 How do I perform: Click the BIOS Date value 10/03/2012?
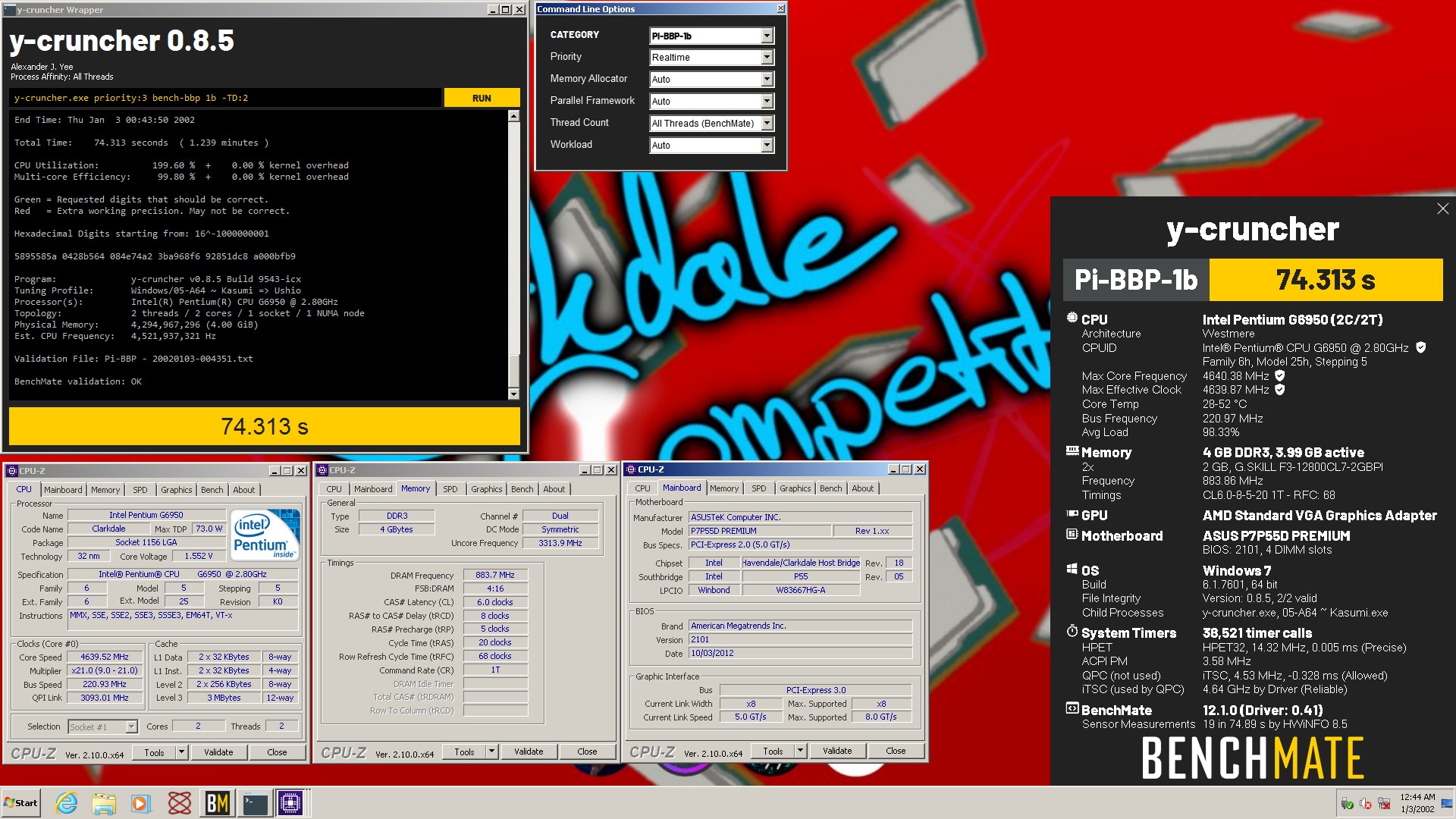tap(800, 653)
